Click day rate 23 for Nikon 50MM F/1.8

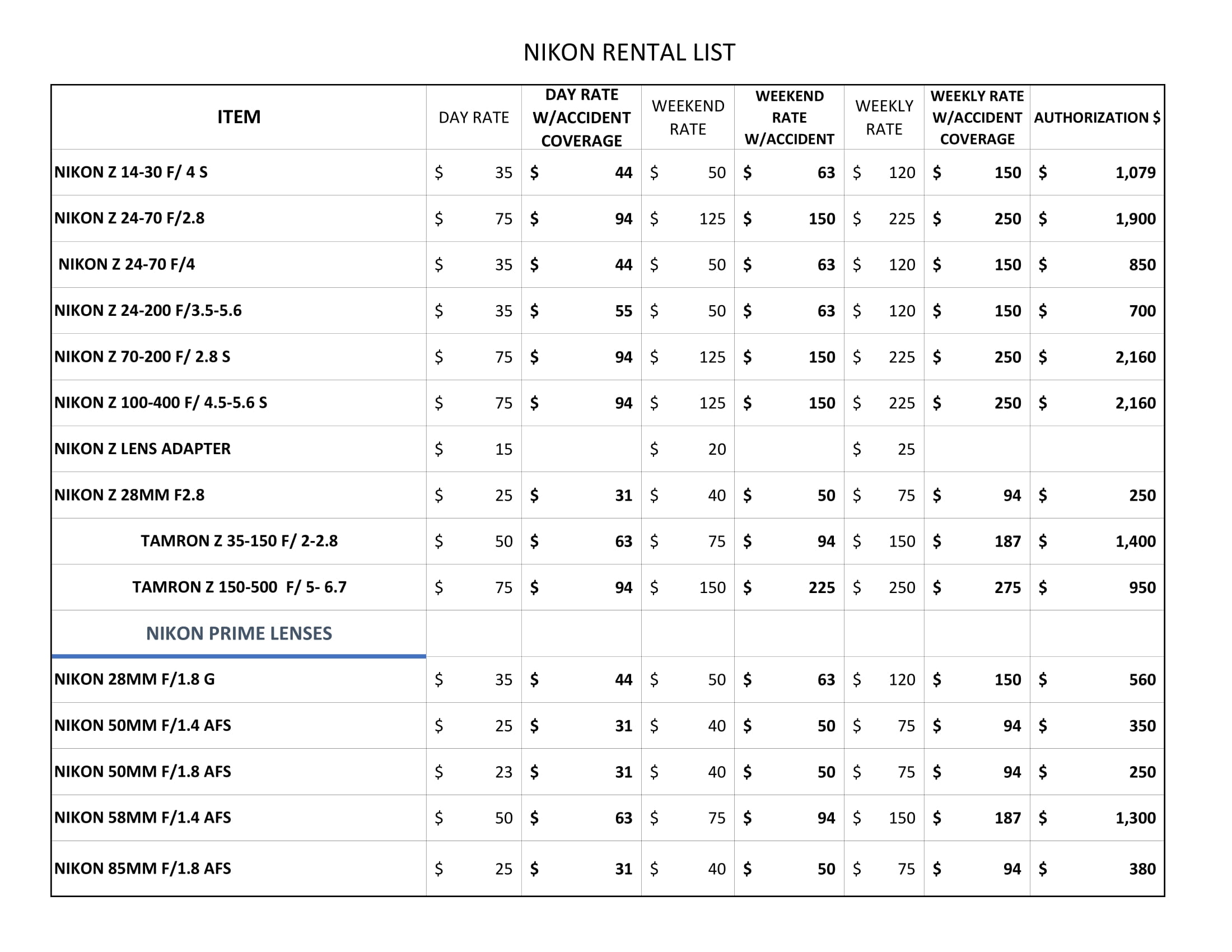point(504,772)
